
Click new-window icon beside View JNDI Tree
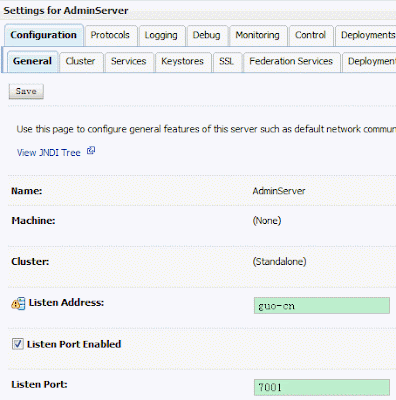click(91, 151)
